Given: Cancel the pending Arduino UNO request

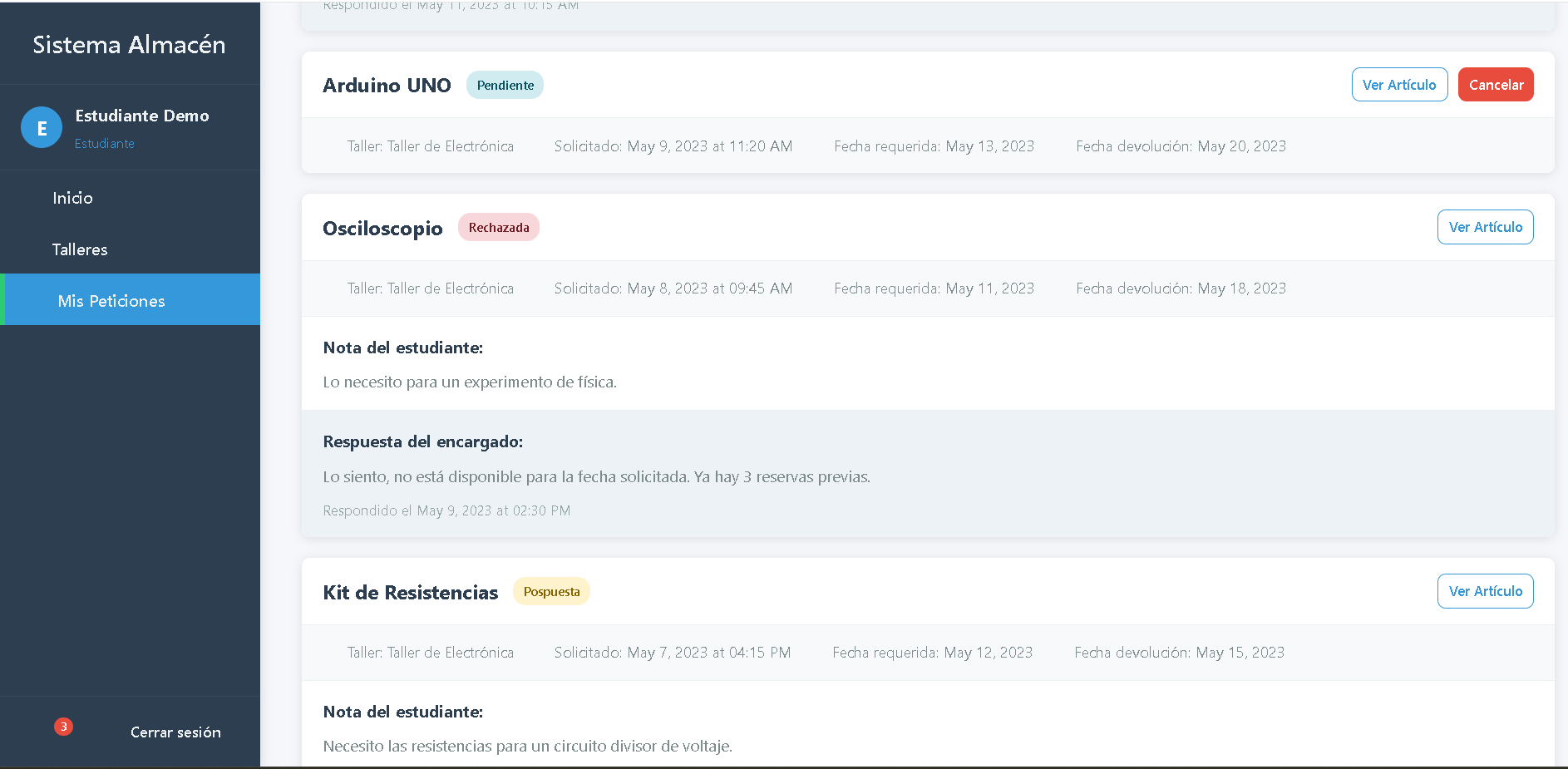Looking at the screenshot, I should point(1496,85).
